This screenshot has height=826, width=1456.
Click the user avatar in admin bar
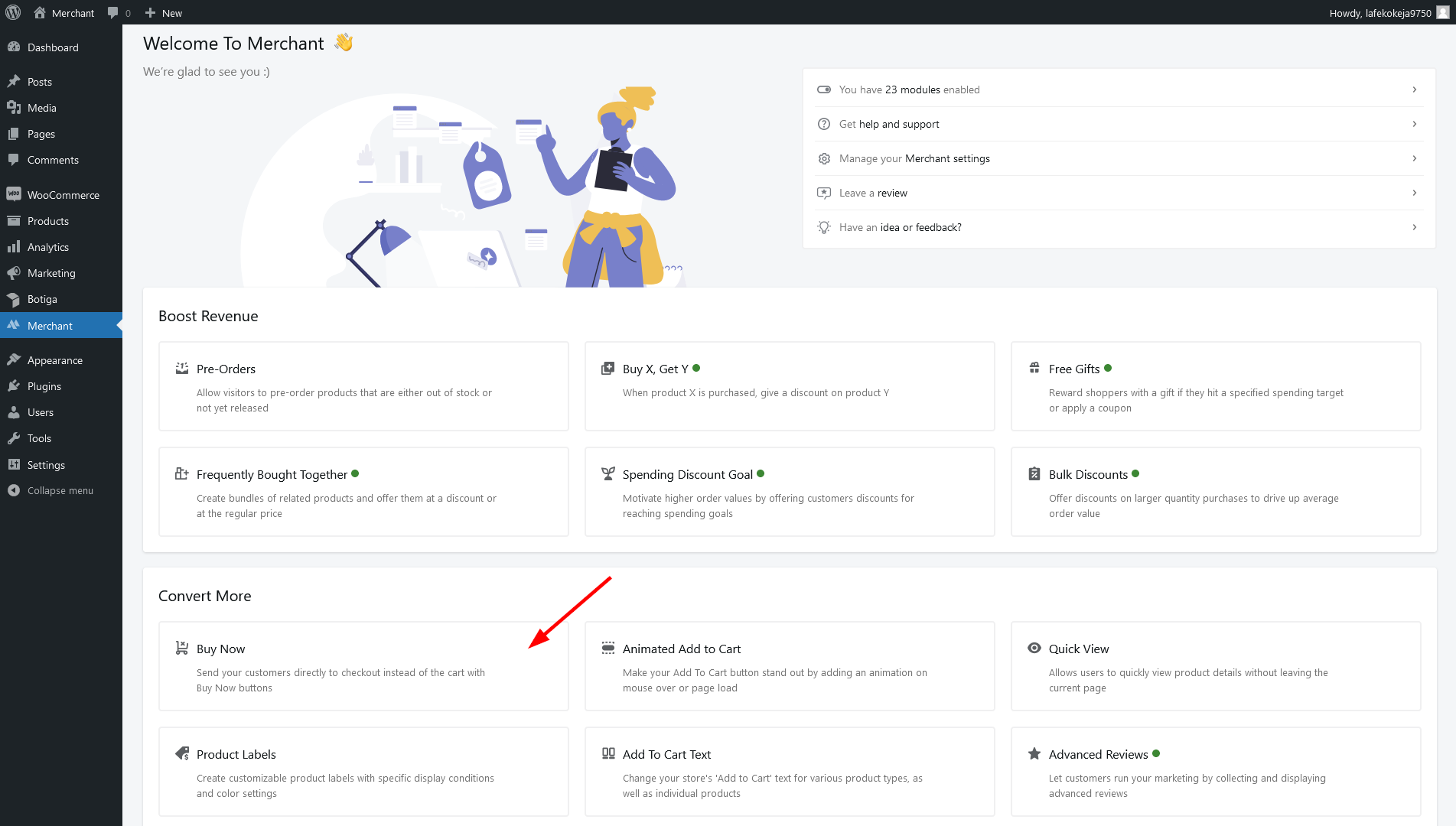(1442, 12)
